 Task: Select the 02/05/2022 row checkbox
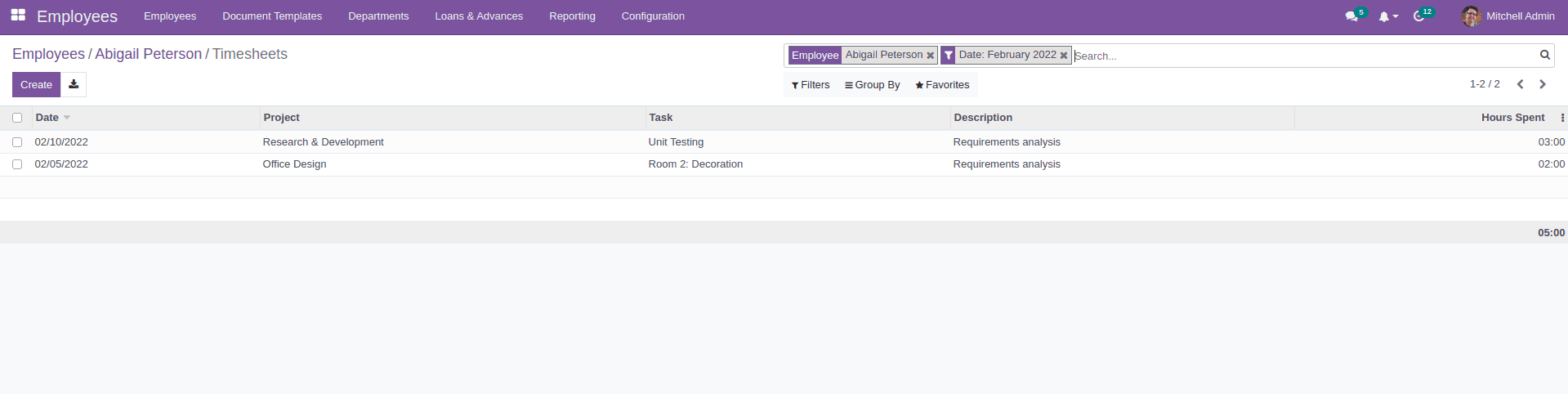pyautogui.click(x=17, y=164)
